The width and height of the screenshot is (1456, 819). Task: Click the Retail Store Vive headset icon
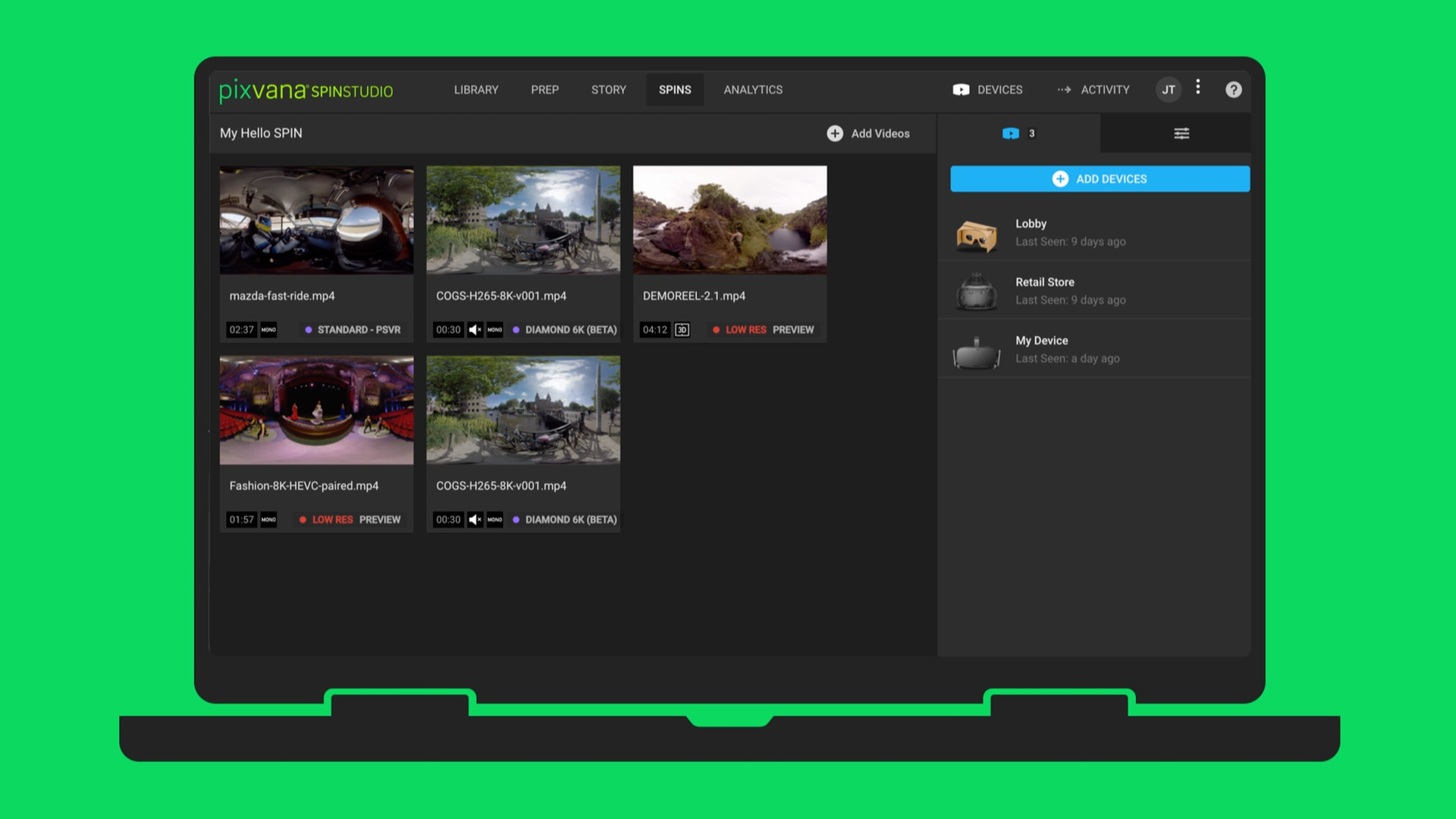click(x=976, y=292)
